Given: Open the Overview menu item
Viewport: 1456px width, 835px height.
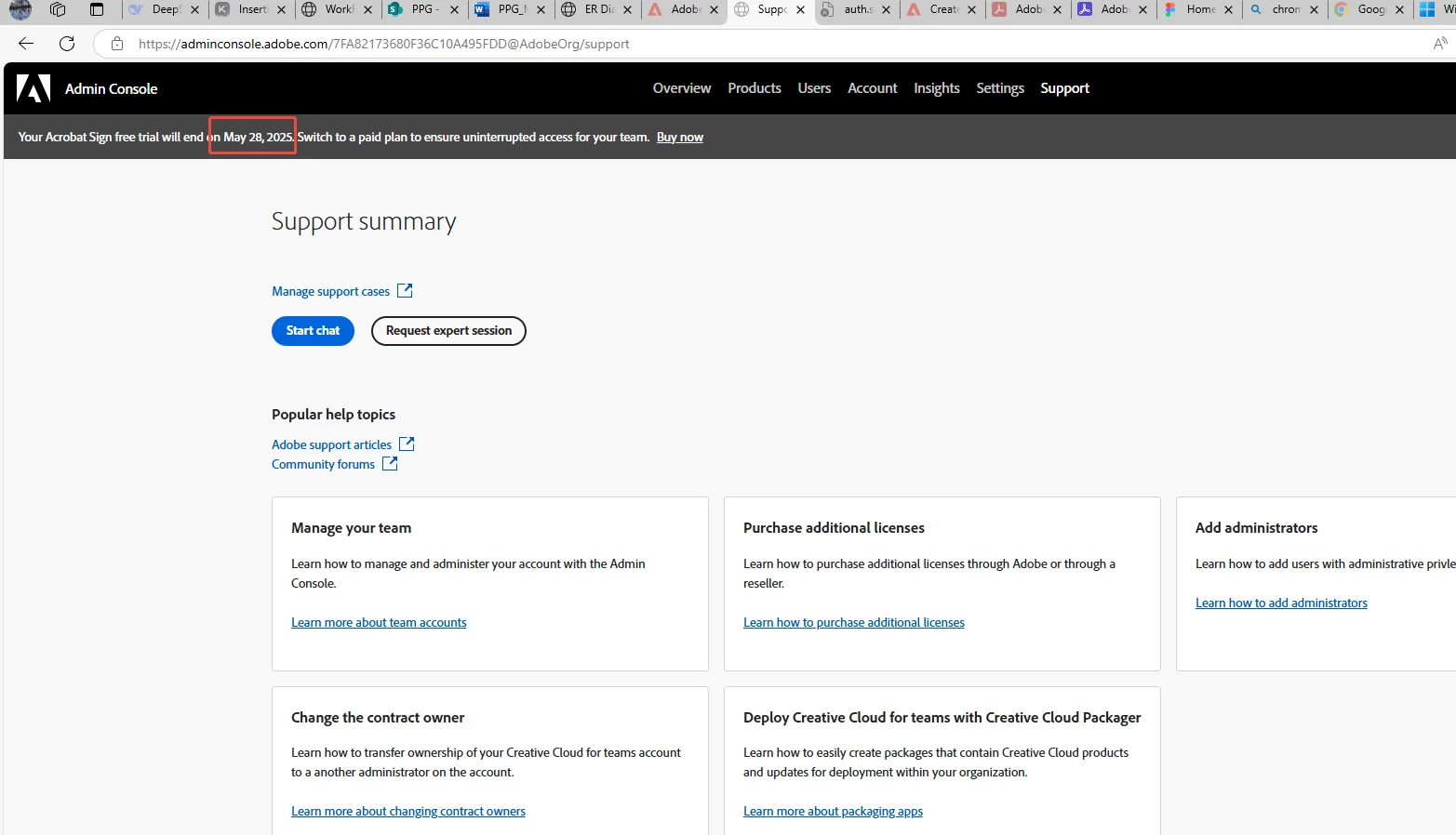Looking at the screenshot, I should click(x=682, y=88).
